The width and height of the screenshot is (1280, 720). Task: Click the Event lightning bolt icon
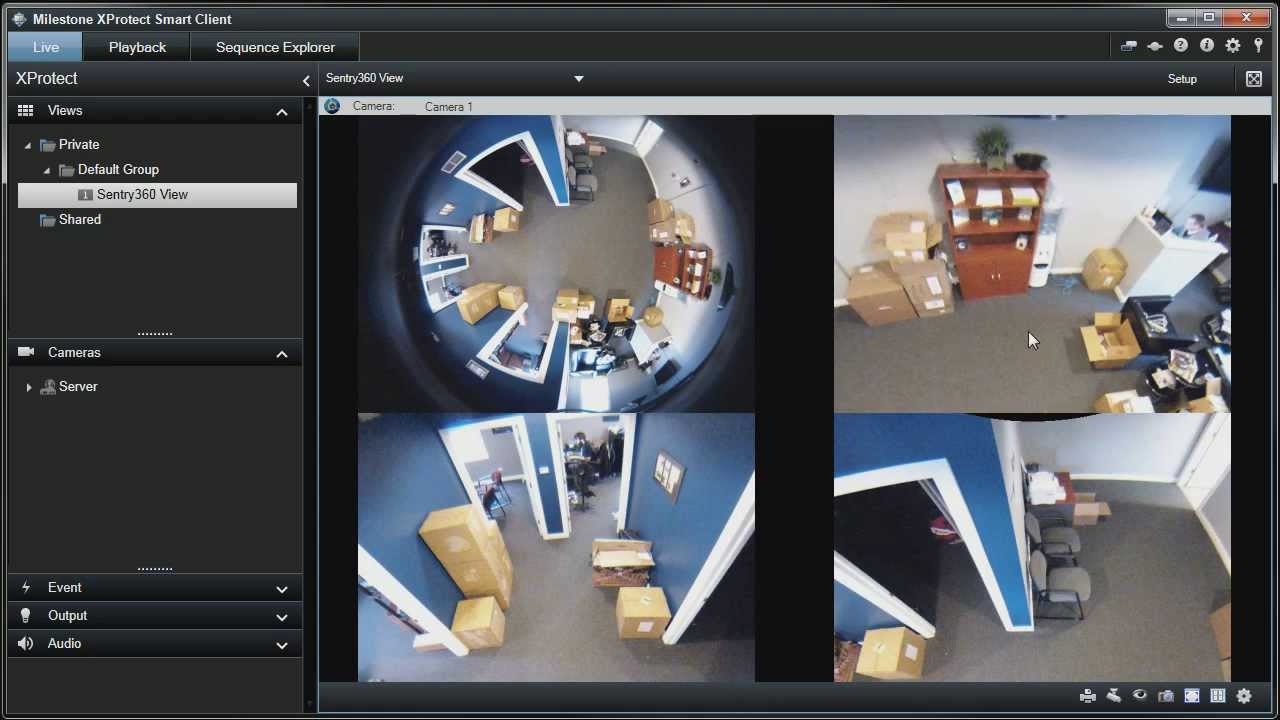[26, 588]
